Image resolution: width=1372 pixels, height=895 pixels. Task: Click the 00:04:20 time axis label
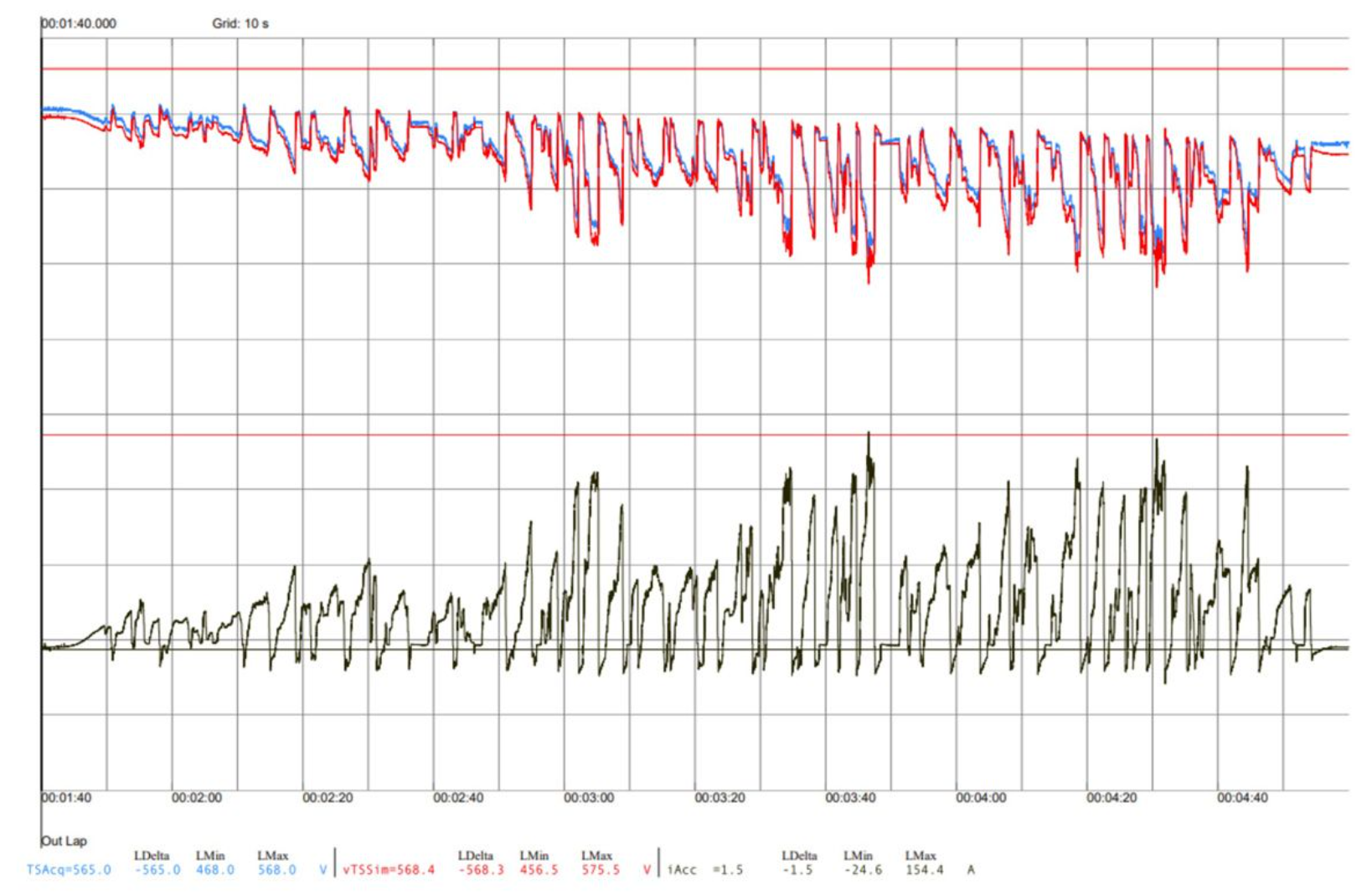pyautogui.click(x=1112, y=798)
